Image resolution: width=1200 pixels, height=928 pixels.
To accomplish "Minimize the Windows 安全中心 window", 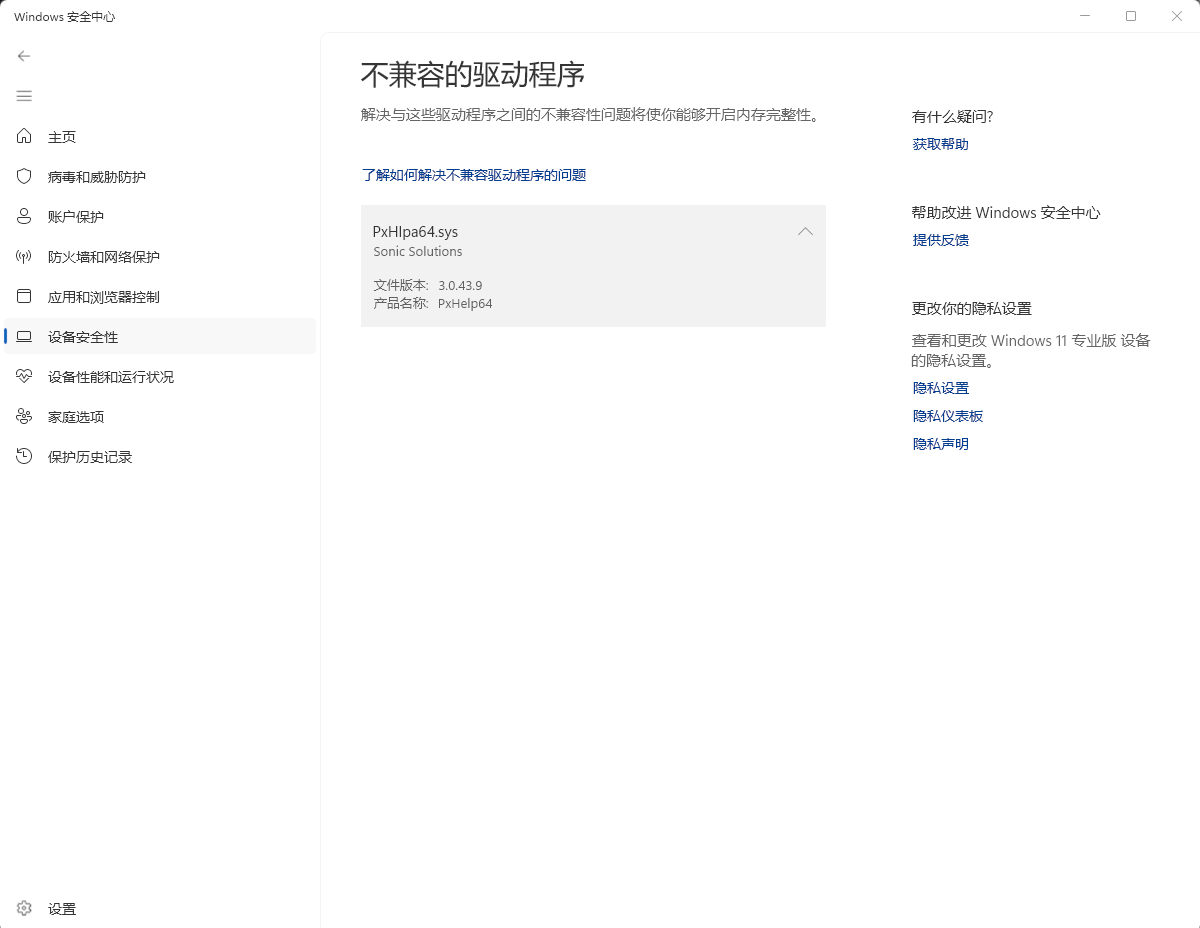I will [x=1085, y=16].
